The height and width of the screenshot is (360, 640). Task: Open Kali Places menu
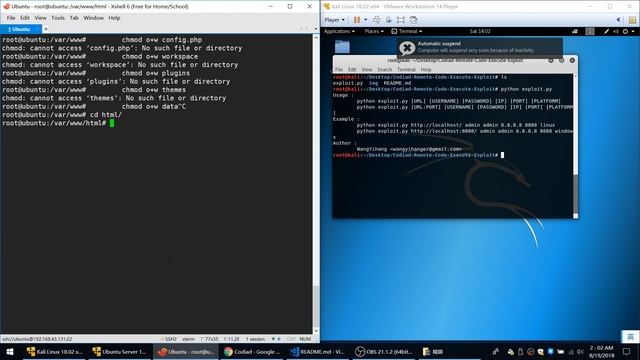point(374,31)
